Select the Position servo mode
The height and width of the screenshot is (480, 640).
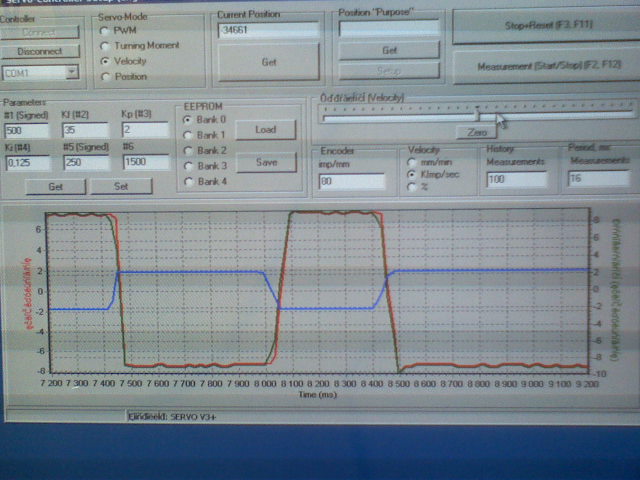[x=106, y=77]
